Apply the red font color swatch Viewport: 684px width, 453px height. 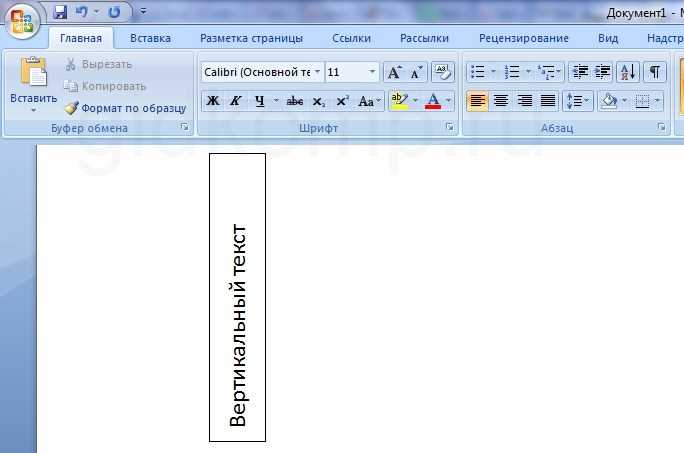(x=433, y=101)
